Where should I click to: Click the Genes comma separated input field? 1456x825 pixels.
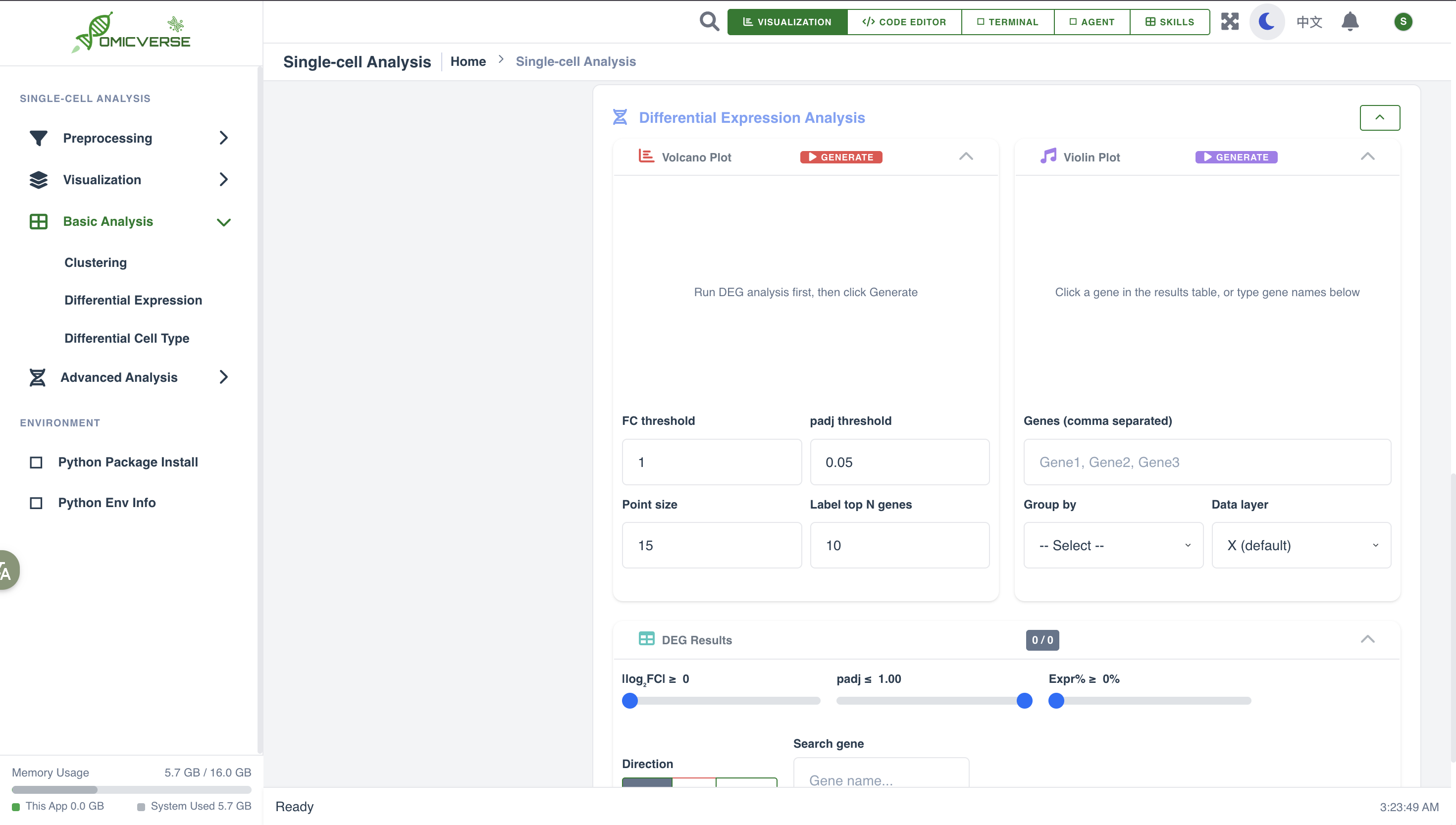pos(1207,462)
